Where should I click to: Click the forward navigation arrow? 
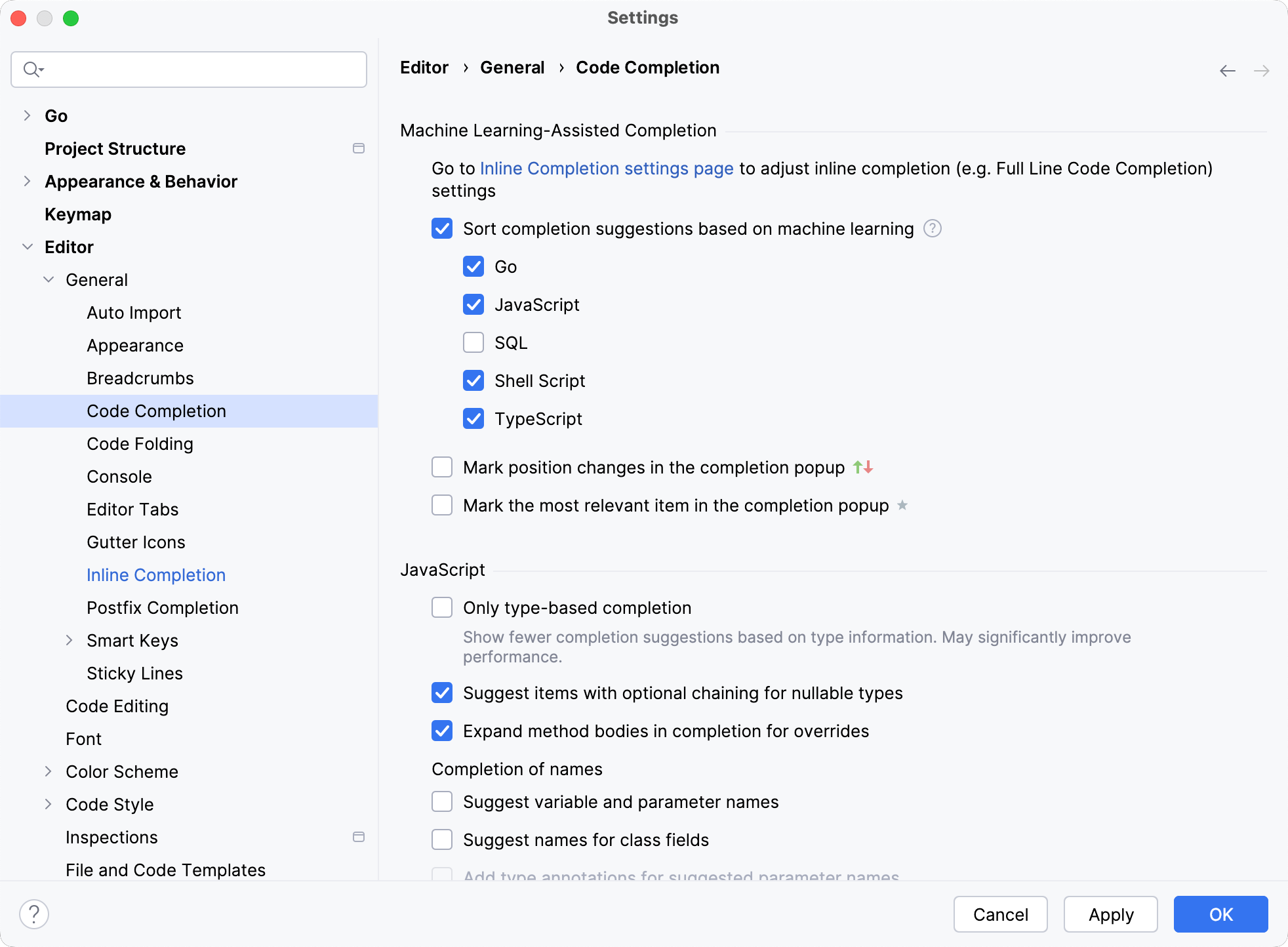pos(1262,70)
